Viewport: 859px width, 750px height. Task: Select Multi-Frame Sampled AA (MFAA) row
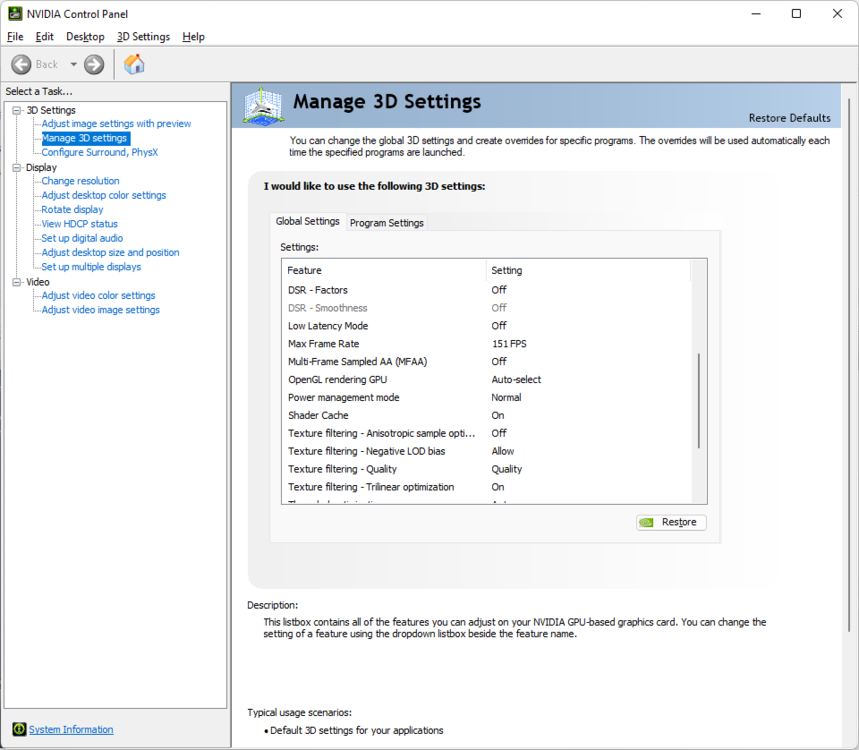(x=486, y=362)
